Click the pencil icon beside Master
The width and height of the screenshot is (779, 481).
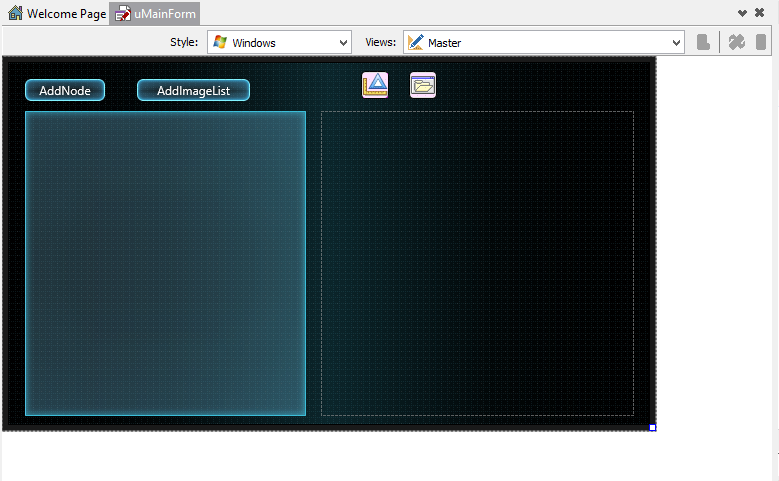[415, 42]
